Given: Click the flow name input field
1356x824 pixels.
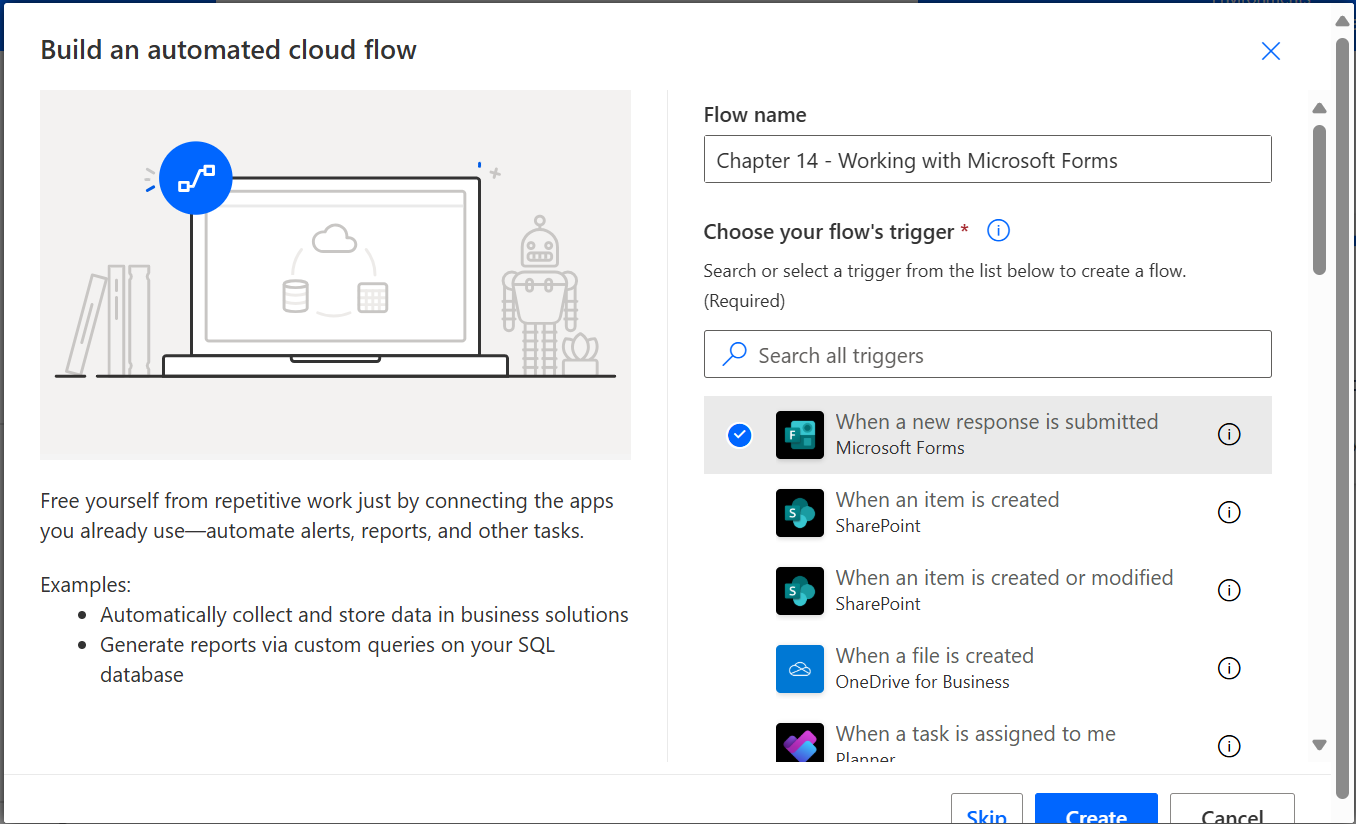Looking at the screenshot, I should click(x=987, y=158).
